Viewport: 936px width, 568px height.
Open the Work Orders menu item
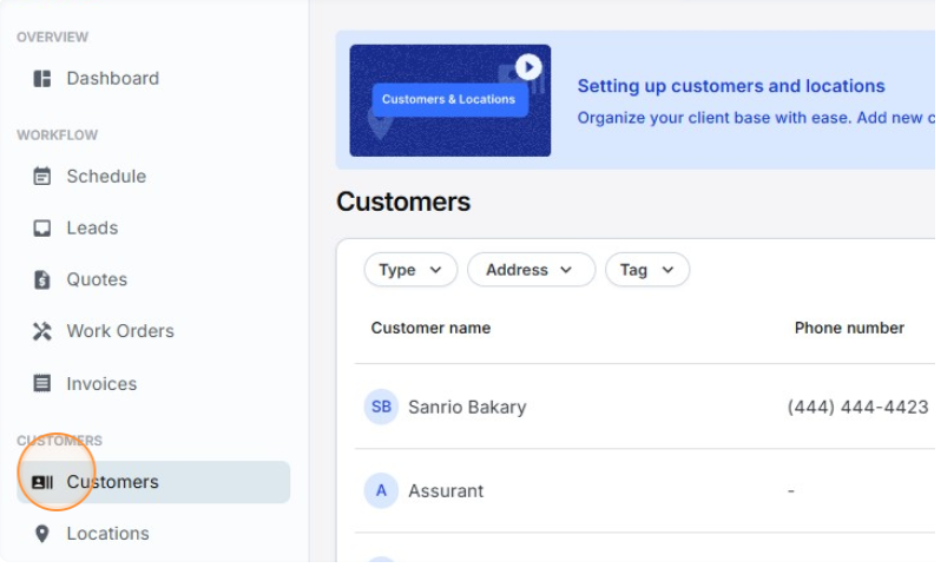pos(120,331)
